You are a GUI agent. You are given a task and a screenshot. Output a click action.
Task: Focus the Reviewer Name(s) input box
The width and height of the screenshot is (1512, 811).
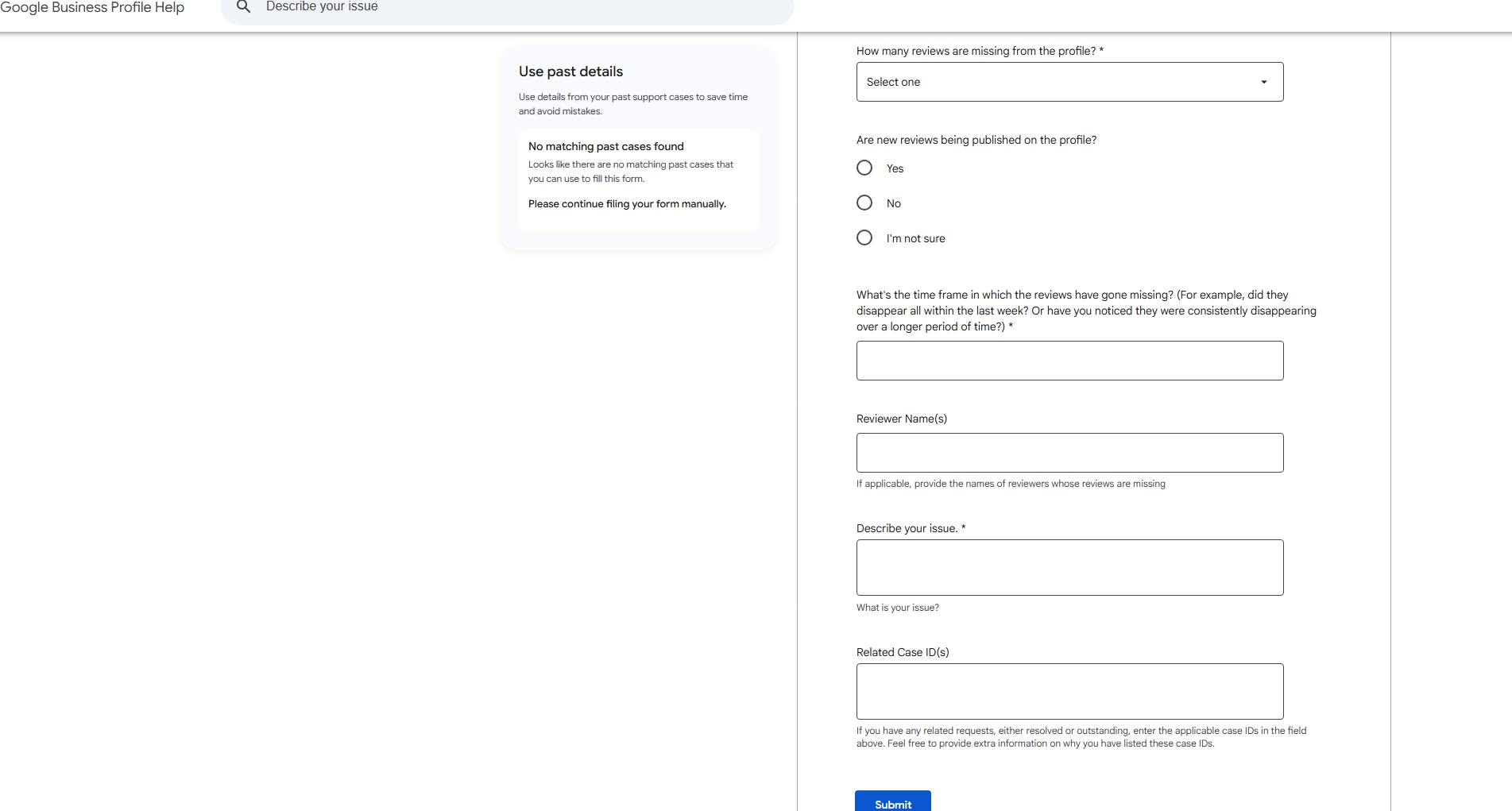pos(1069,453)
